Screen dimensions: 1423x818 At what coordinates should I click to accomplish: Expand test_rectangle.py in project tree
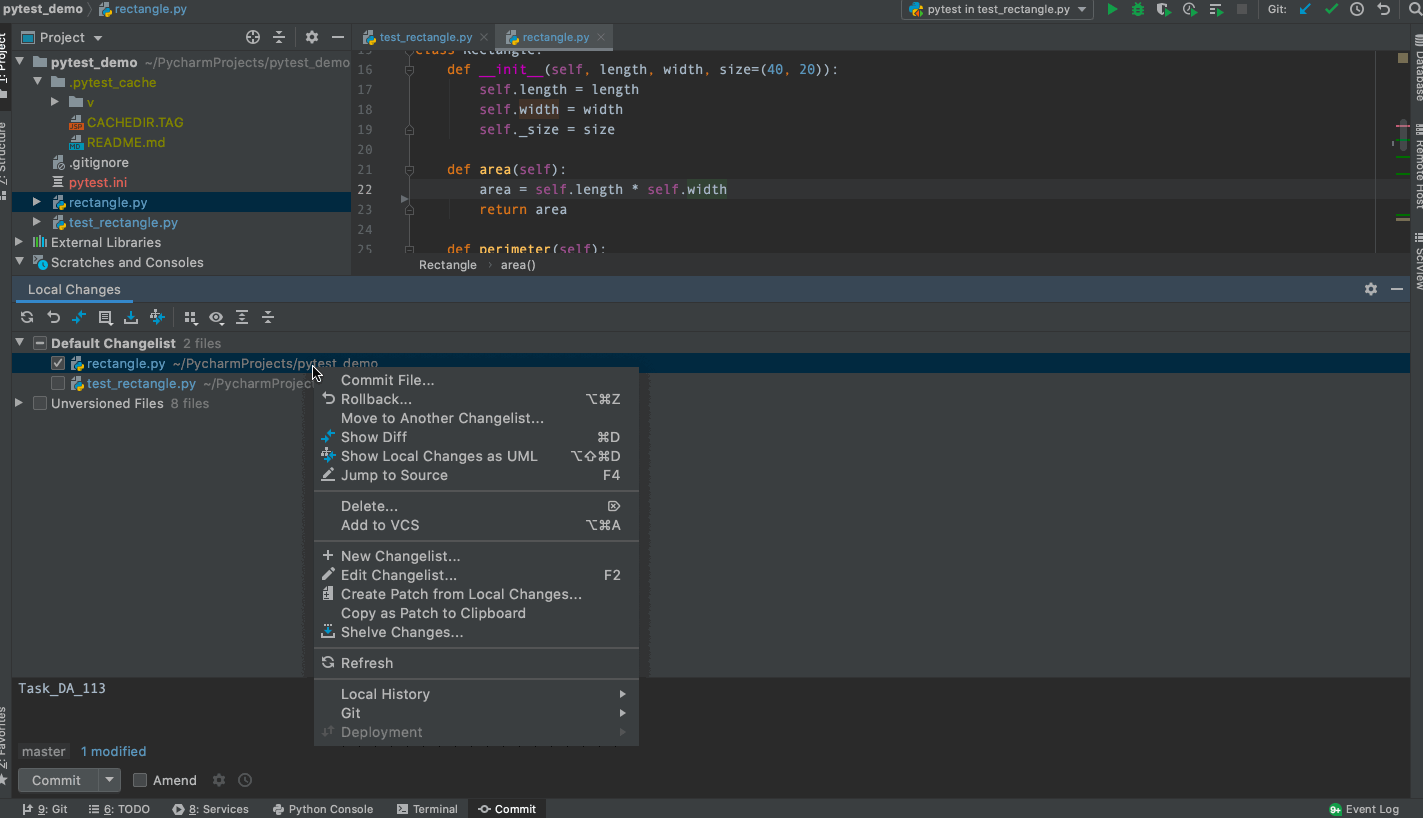click(37, 222)
